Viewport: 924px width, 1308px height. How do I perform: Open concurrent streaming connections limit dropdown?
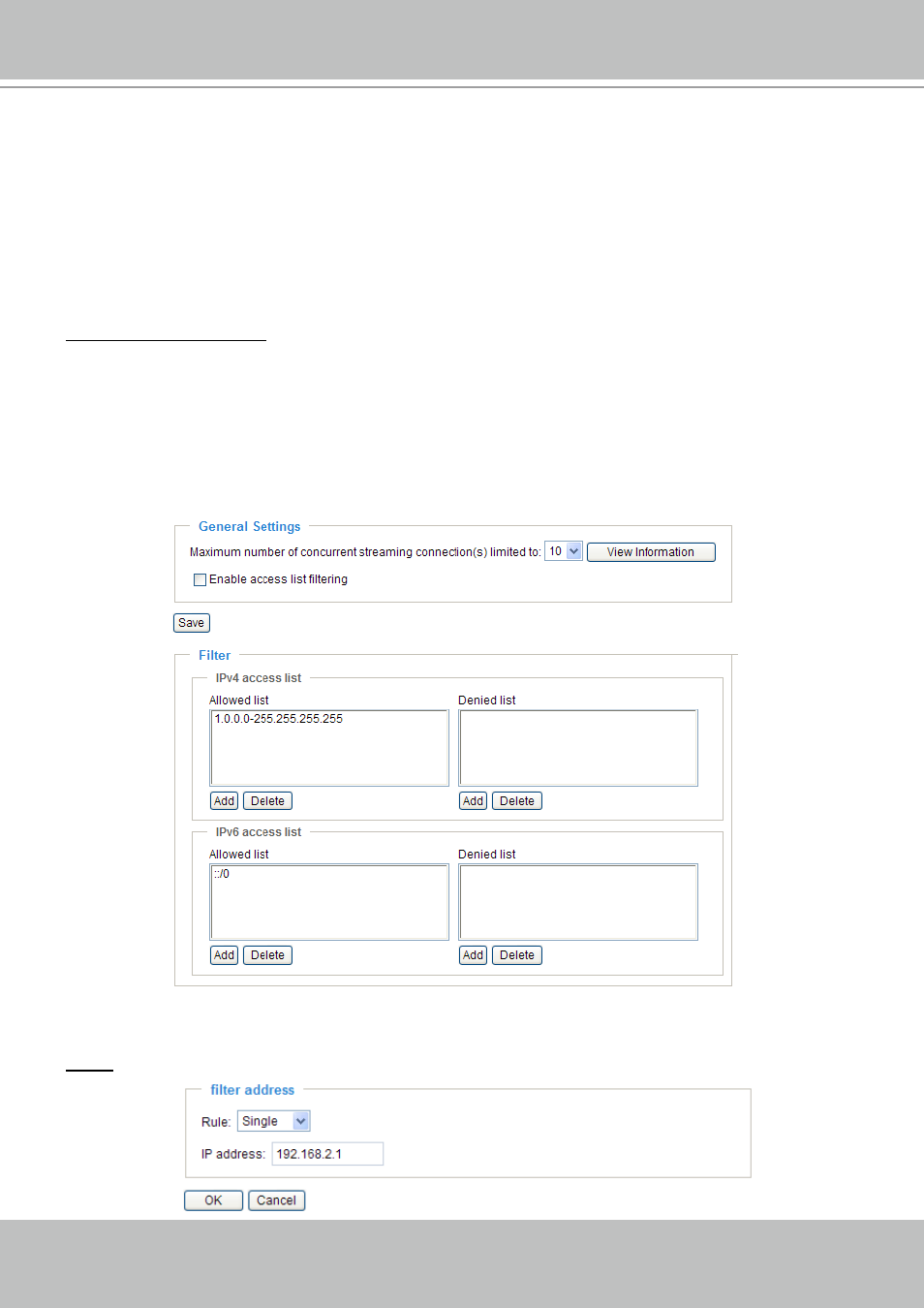pos(563,551)
